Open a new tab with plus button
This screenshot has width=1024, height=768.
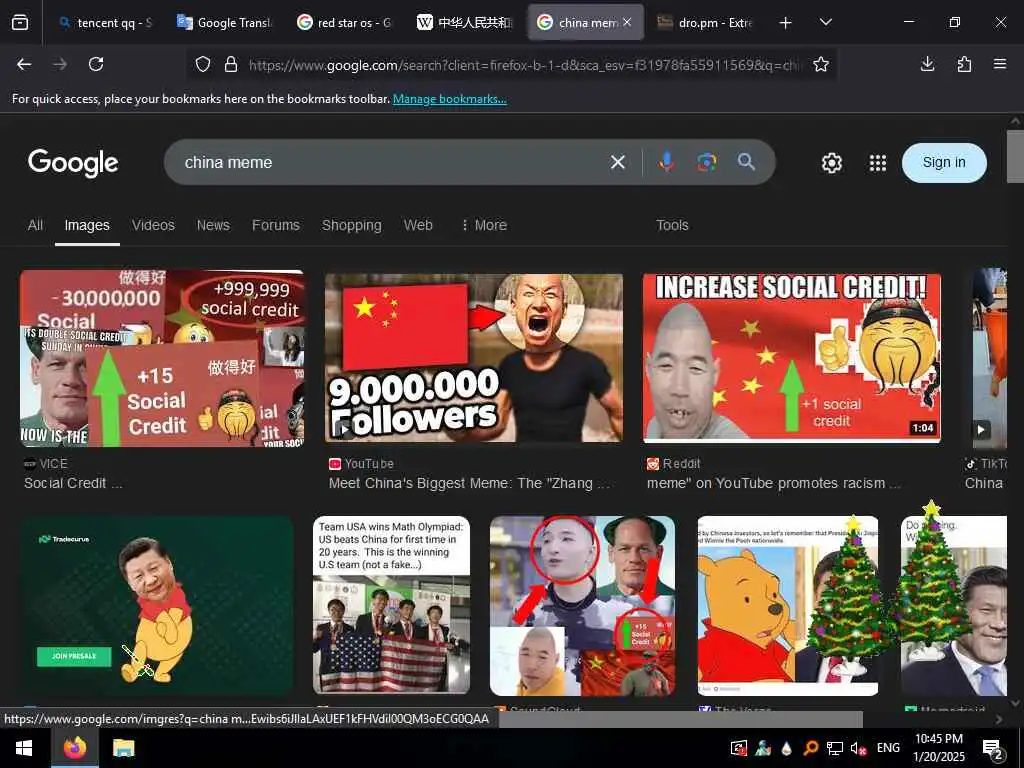pyautogui.click(x=786, y=23)
